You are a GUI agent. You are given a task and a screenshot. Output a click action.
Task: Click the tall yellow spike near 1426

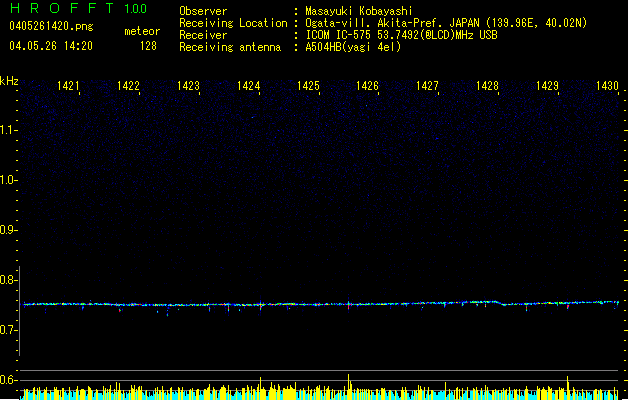tap(349, 386)
